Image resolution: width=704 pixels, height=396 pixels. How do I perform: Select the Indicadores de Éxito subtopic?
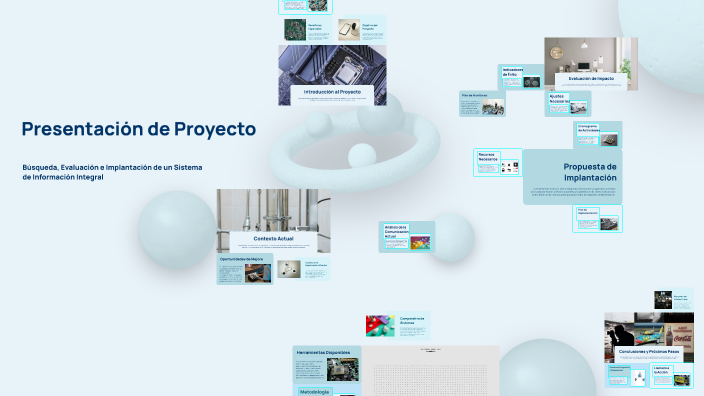[521, 77]
